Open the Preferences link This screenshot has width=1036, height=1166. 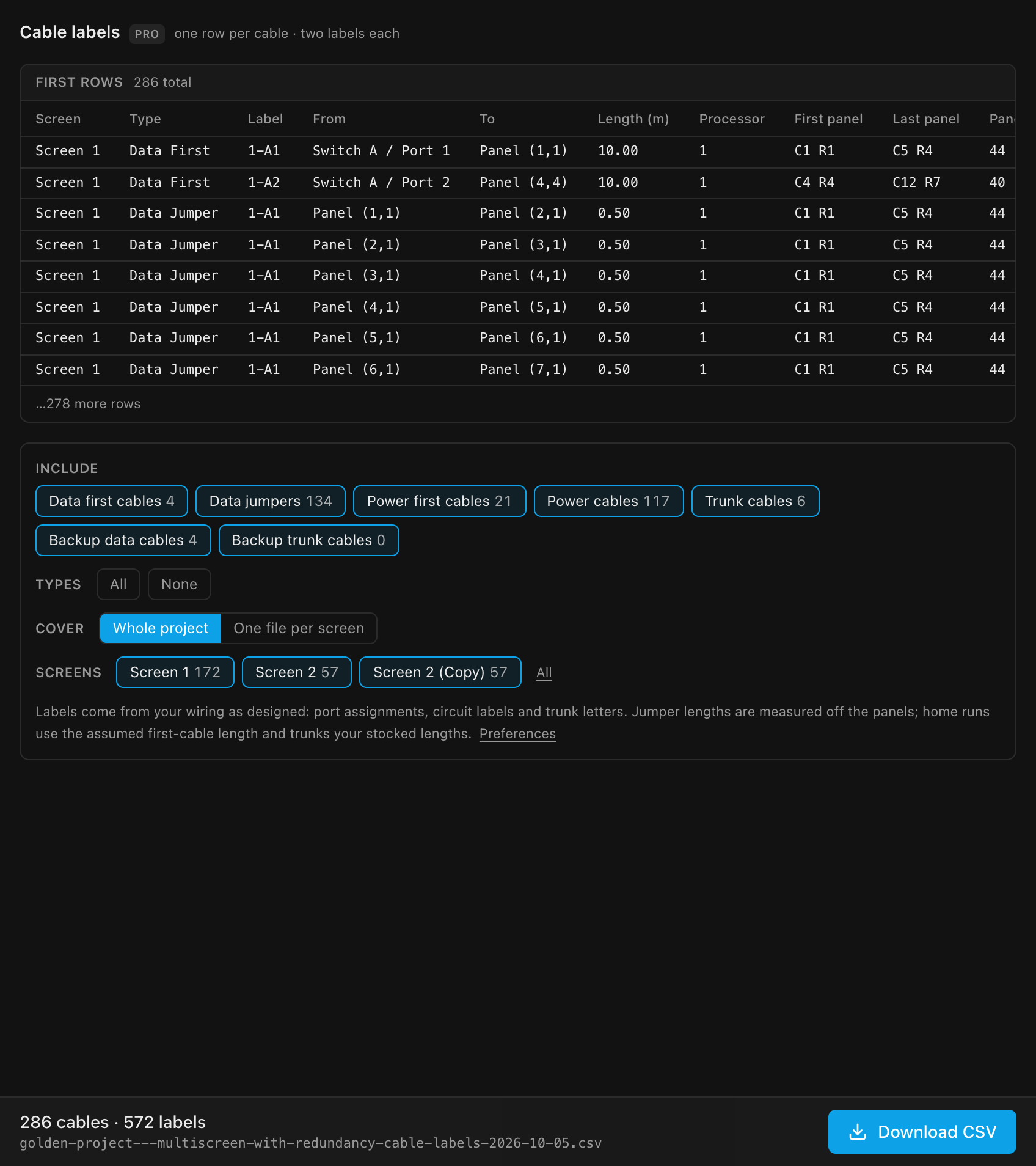pos(517,733)
